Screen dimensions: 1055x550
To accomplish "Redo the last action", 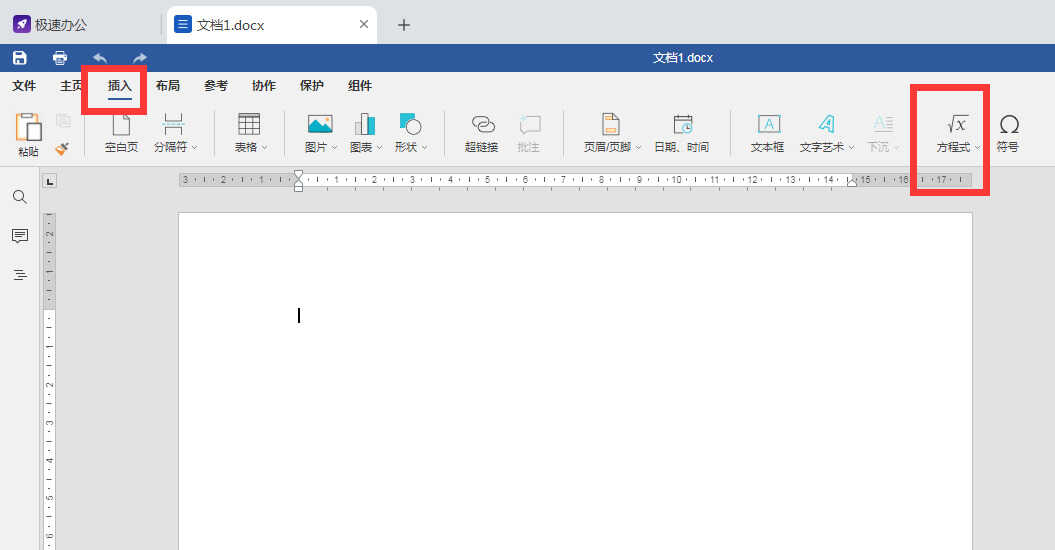I will (x=139, y=58).
